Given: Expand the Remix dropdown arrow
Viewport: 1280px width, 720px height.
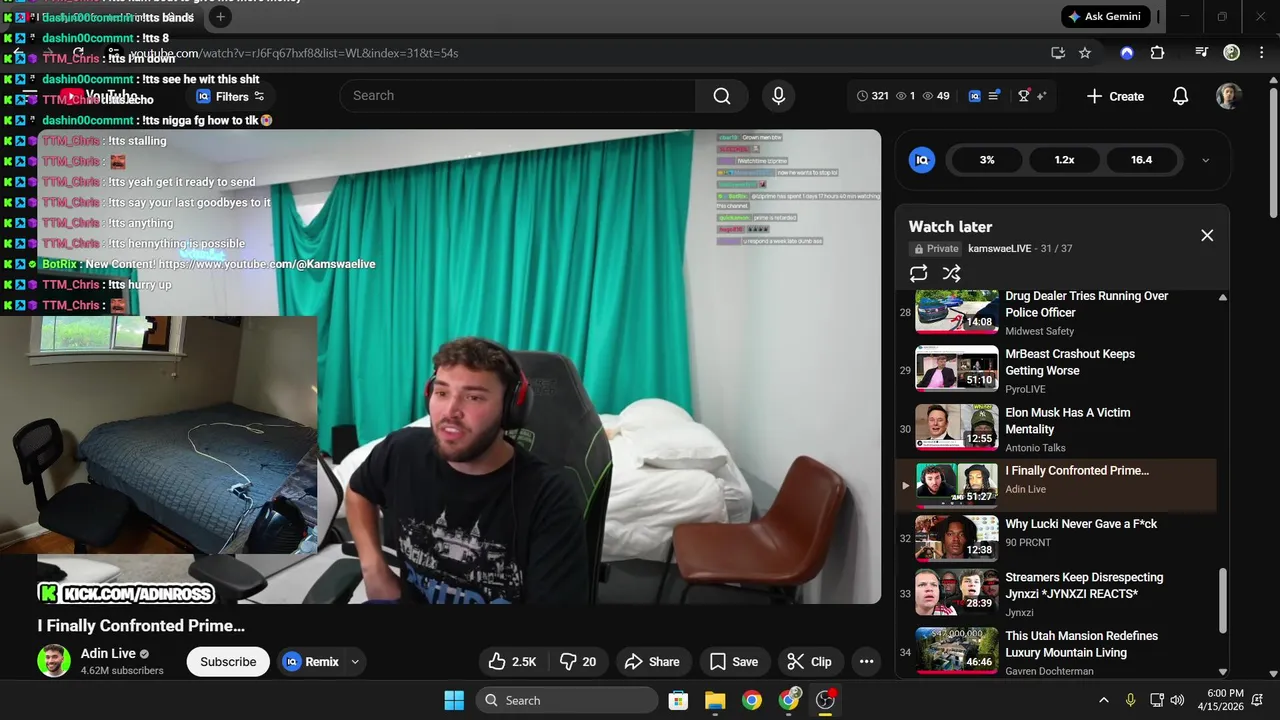Looking at the screenshot, I should pyautogui.click(x=355, y=661).
